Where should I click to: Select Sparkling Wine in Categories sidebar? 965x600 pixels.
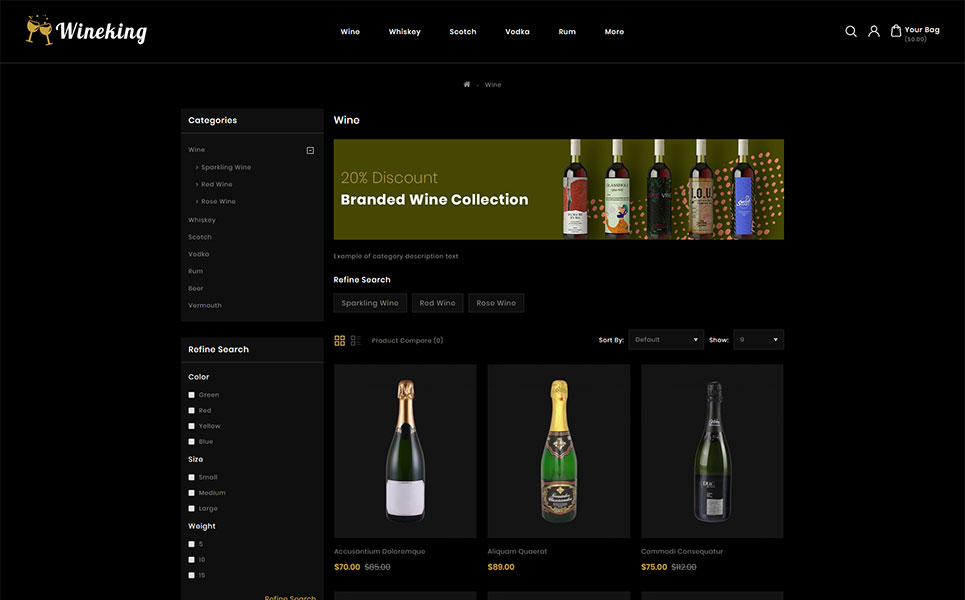tap(226, 167)
